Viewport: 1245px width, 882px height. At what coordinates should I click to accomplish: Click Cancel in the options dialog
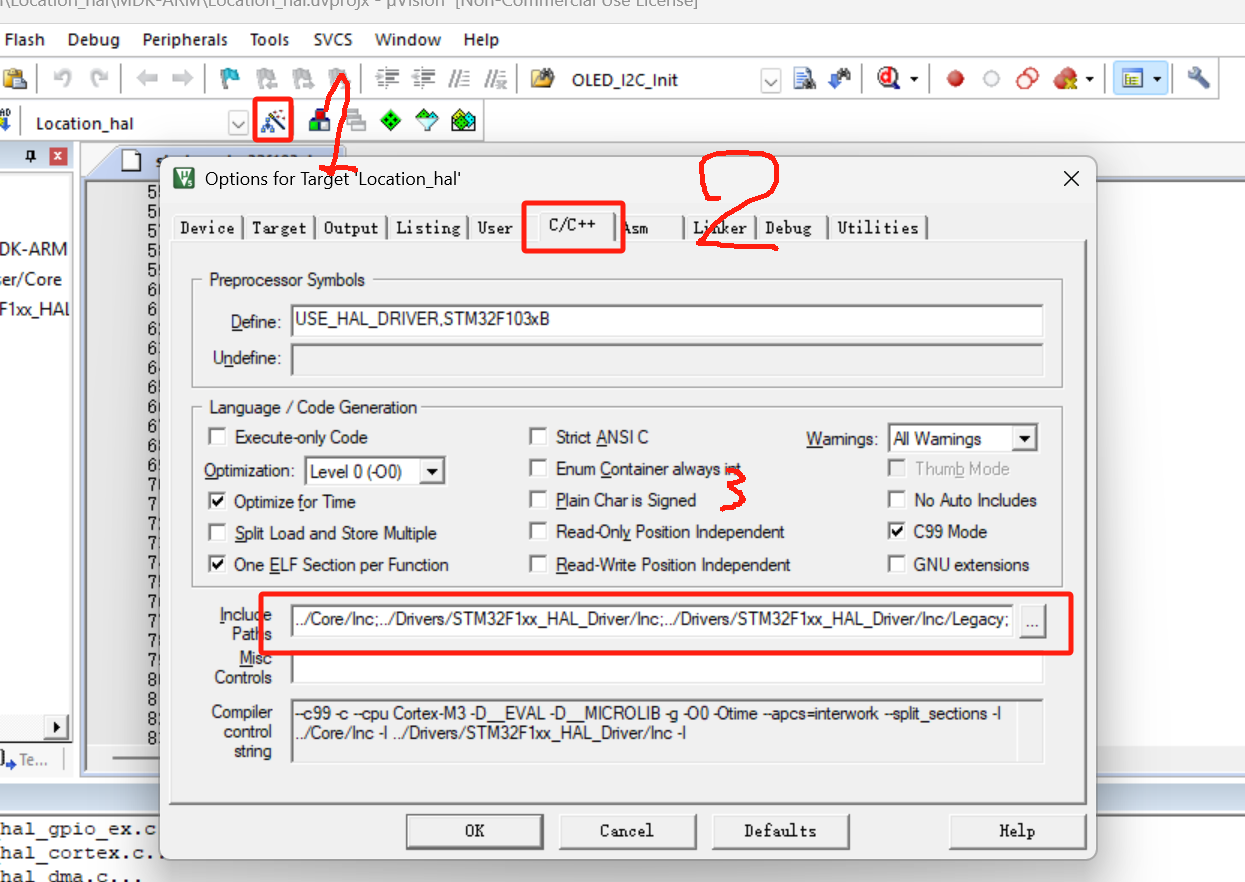(626, 830)
